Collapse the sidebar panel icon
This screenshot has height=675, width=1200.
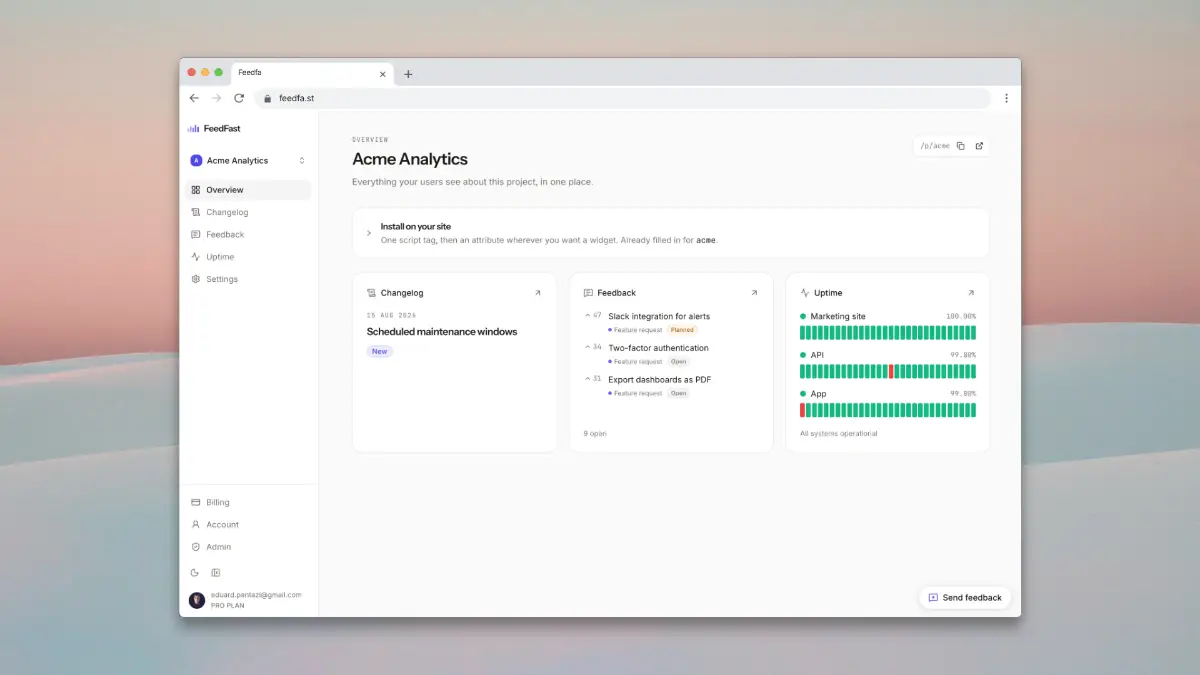pyautogui.click(x=215, y=573)
